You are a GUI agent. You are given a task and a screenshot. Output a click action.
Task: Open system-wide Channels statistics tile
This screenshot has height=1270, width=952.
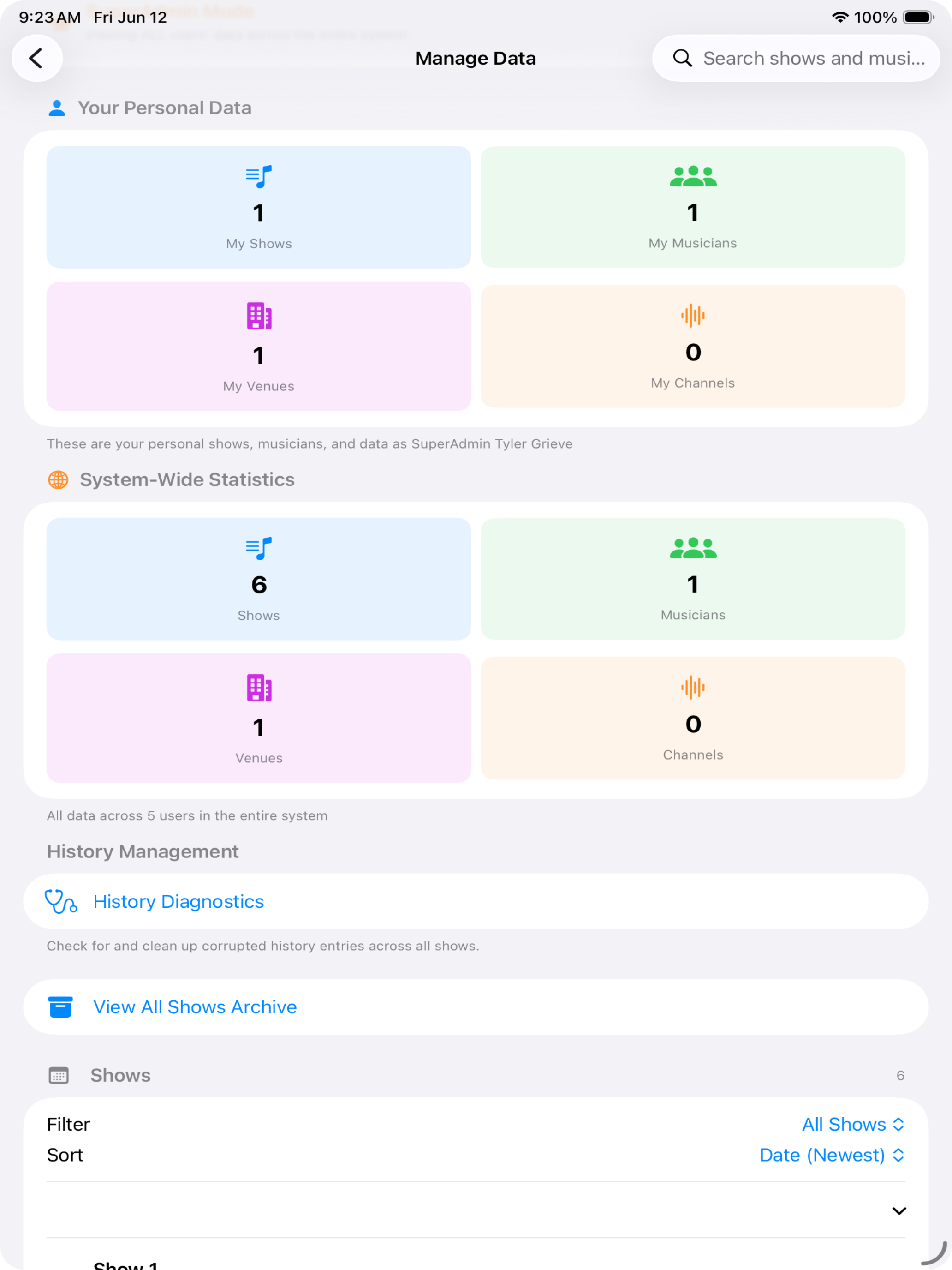click(693, 718)
